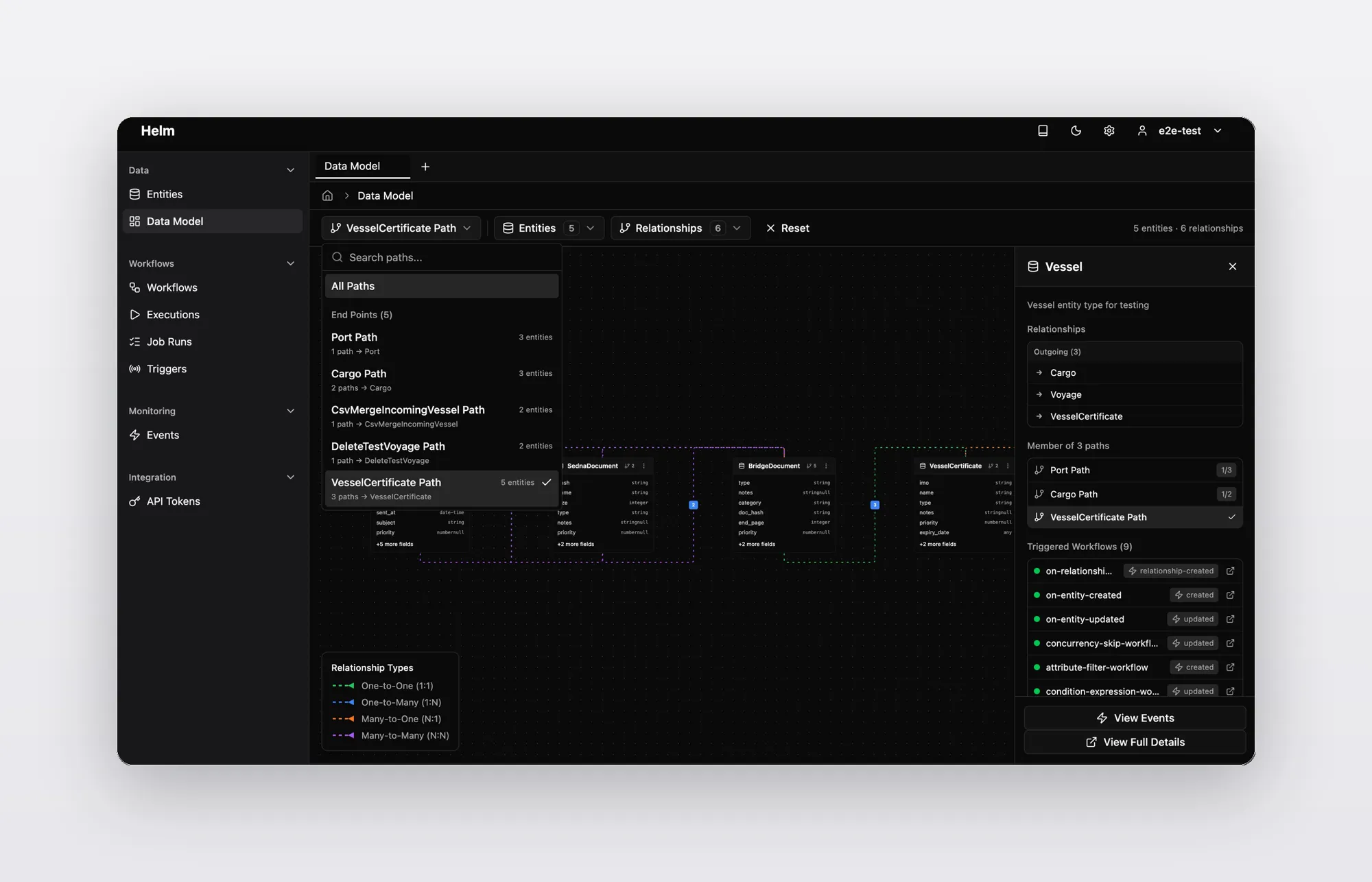Click the View Events button
Image resolution: width=1372 pixels, height=882 pixels.
tap(1135, 717)
